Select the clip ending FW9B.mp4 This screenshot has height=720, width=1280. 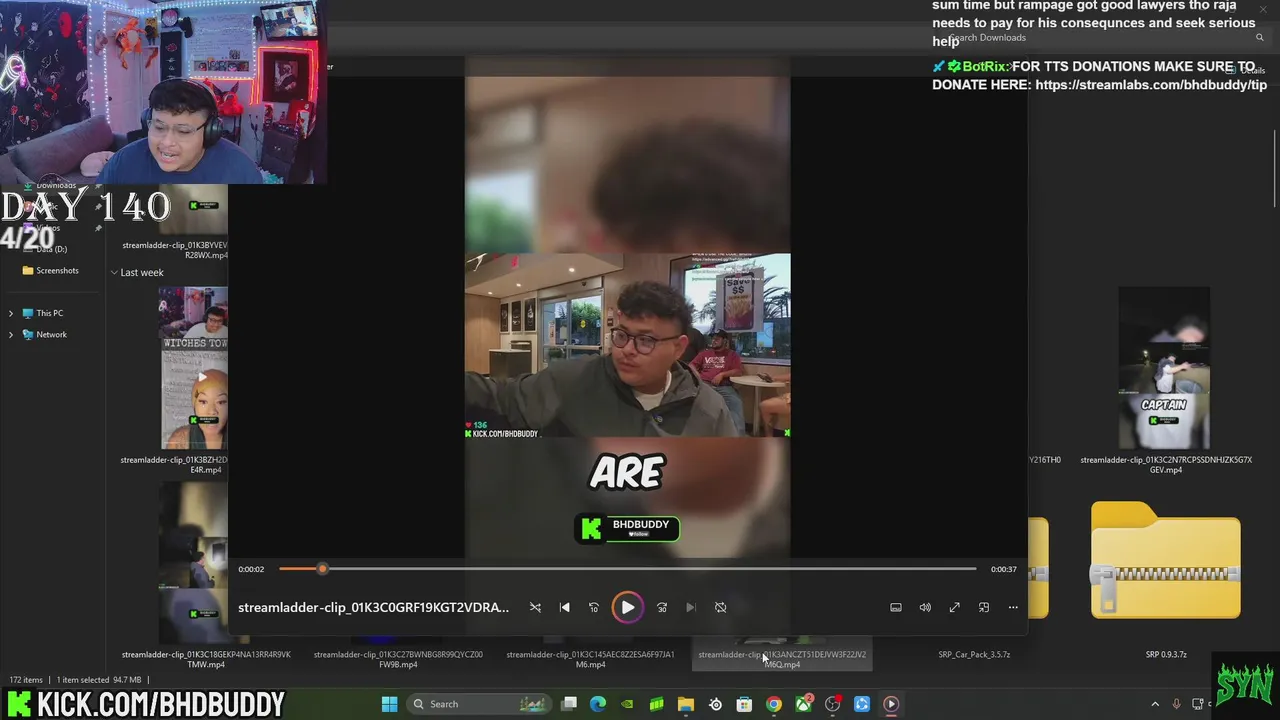(398, 659)
